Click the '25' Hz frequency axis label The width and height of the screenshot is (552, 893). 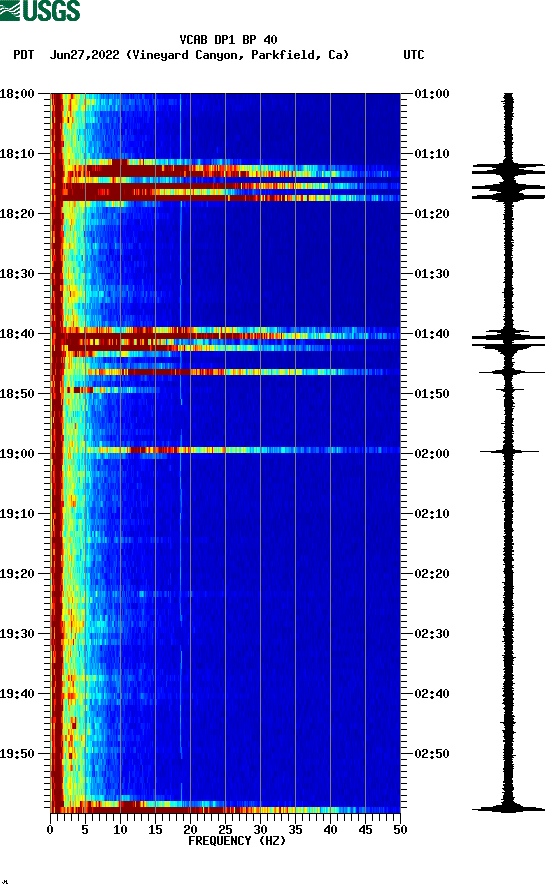[225, 830]
